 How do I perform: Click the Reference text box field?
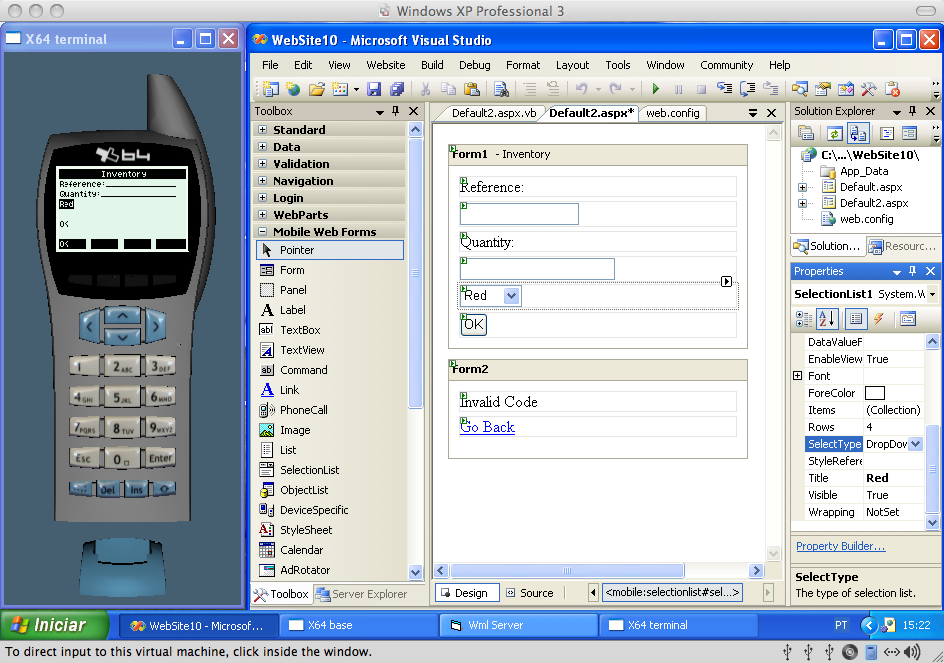click(x=520, y=214)
